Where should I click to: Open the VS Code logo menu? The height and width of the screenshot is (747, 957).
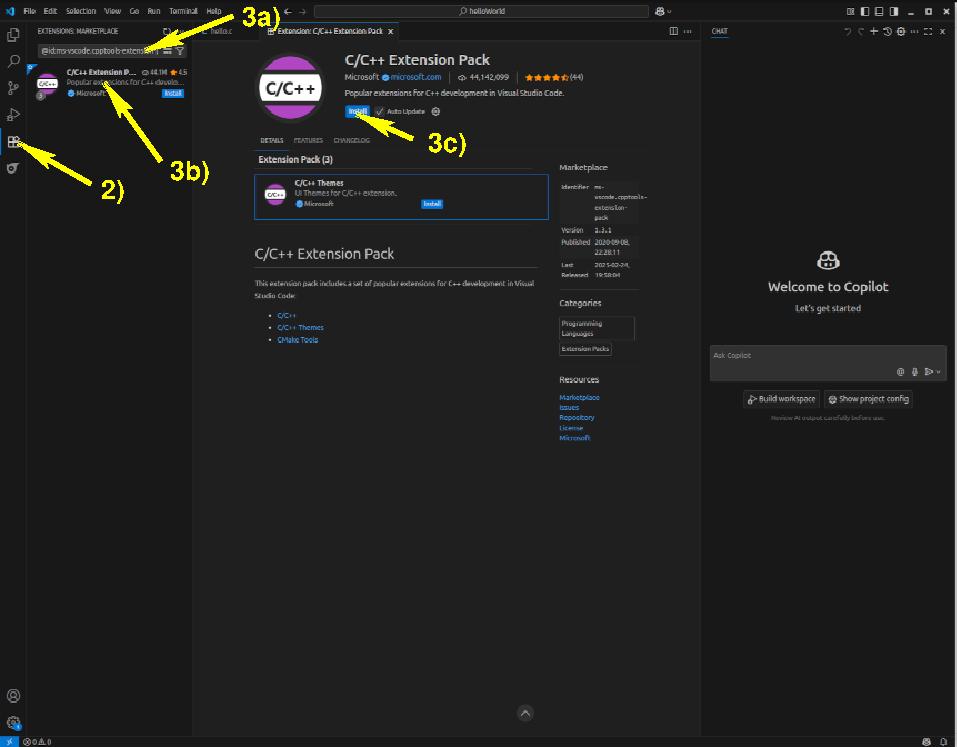(10, 11)
